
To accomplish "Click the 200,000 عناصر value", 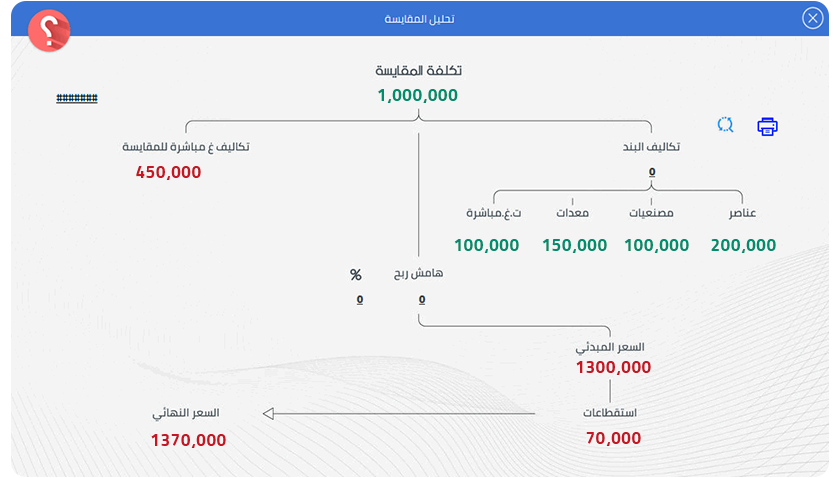I will pos(743,245).
